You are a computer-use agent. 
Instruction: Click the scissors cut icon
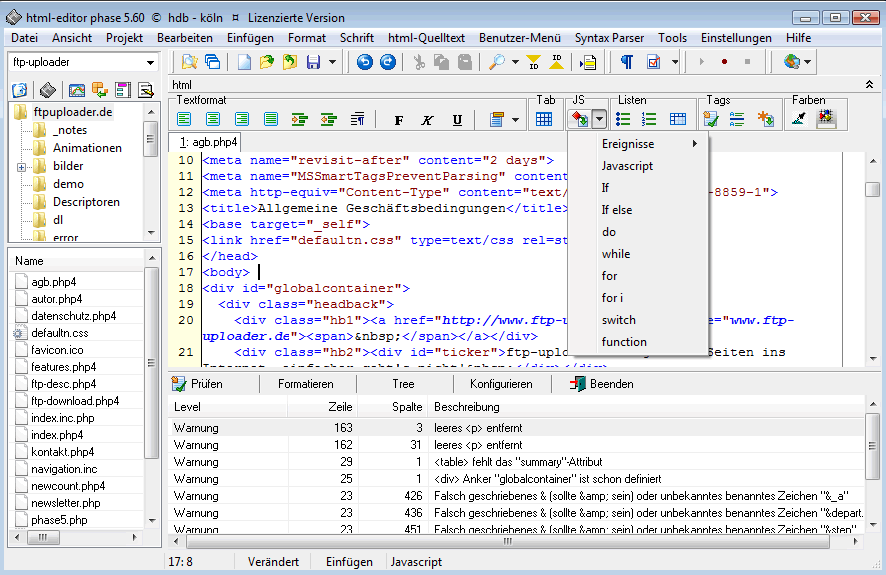click(418, 62)
